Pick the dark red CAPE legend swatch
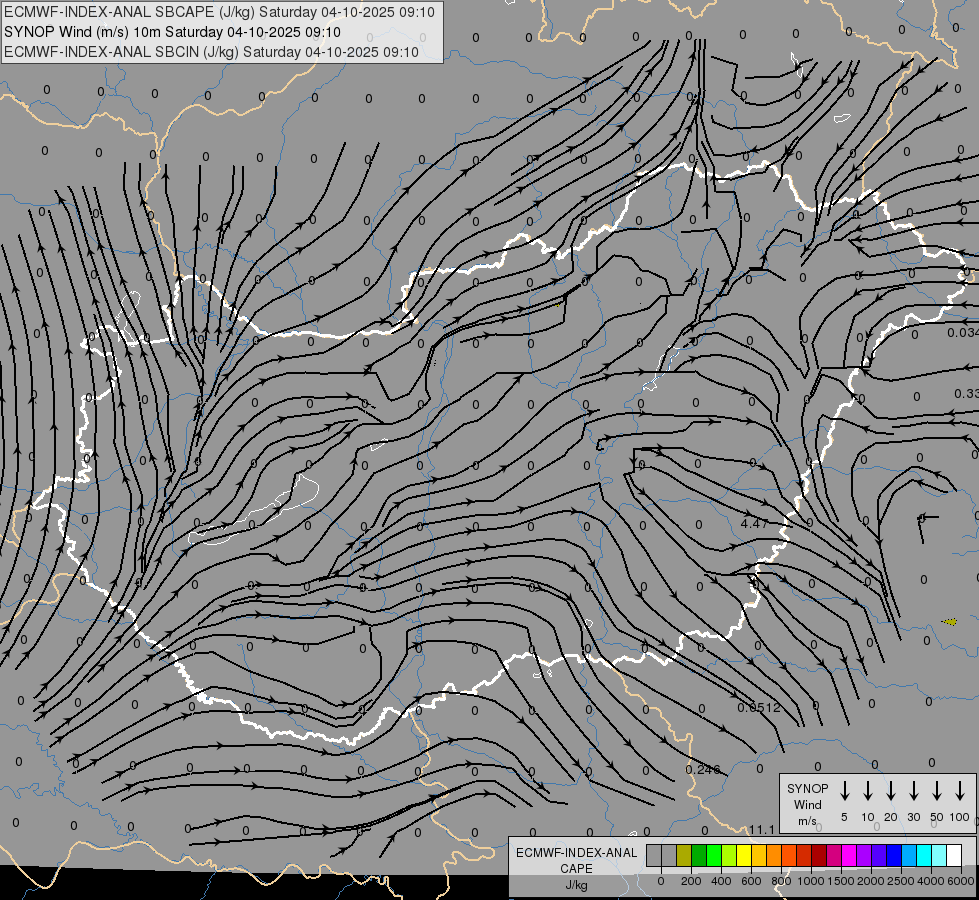 [819, 856]
